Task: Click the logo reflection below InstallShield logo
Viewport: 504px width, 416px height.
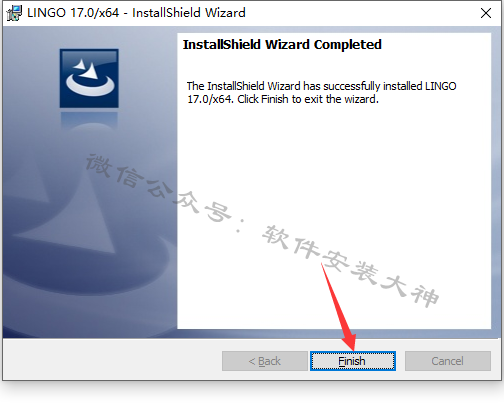Action: (89, 119)
